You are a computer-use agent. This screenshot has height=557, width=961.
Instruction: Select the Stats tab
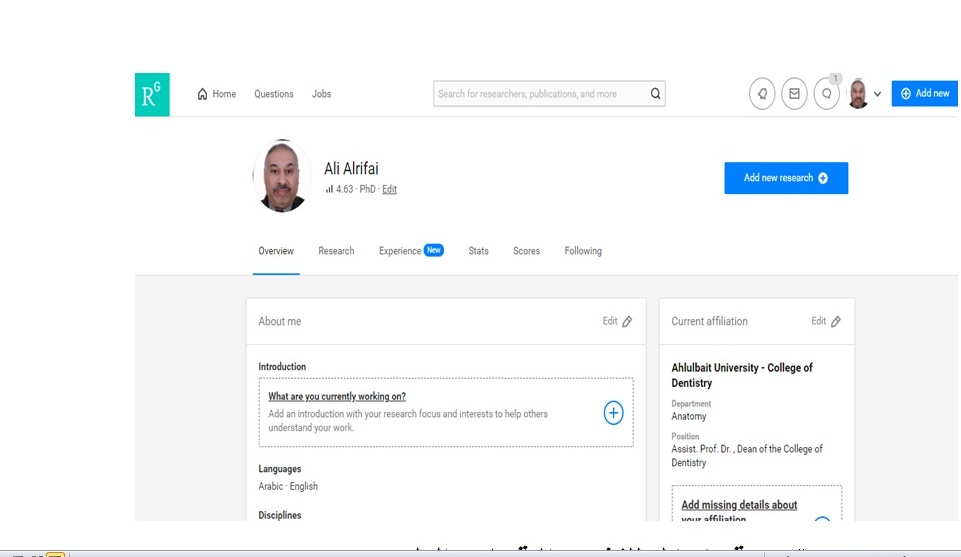(478, 251)
